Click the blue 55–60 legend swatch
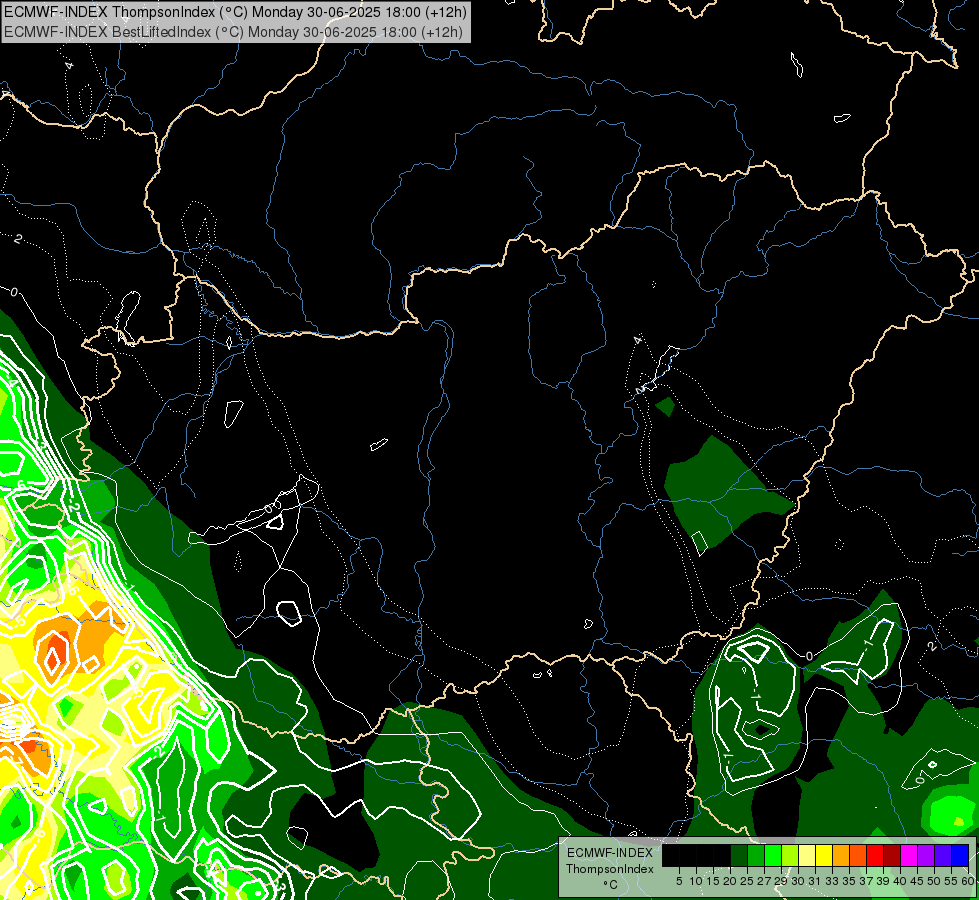This screenshot has width=979, height=900. tap(960, 856)
